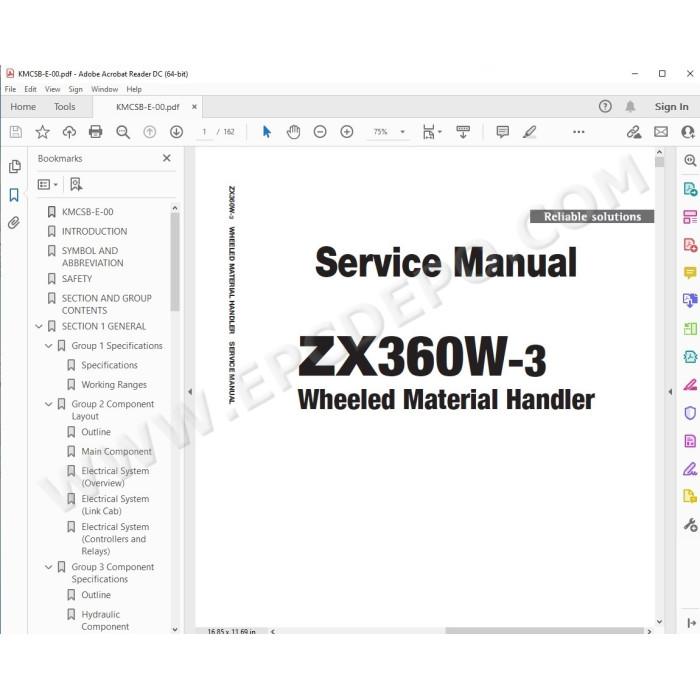Close the KMCSB-E-00.pdf tab
The image size is (700, 700).
pyautogui.click(x=194, y=107)
